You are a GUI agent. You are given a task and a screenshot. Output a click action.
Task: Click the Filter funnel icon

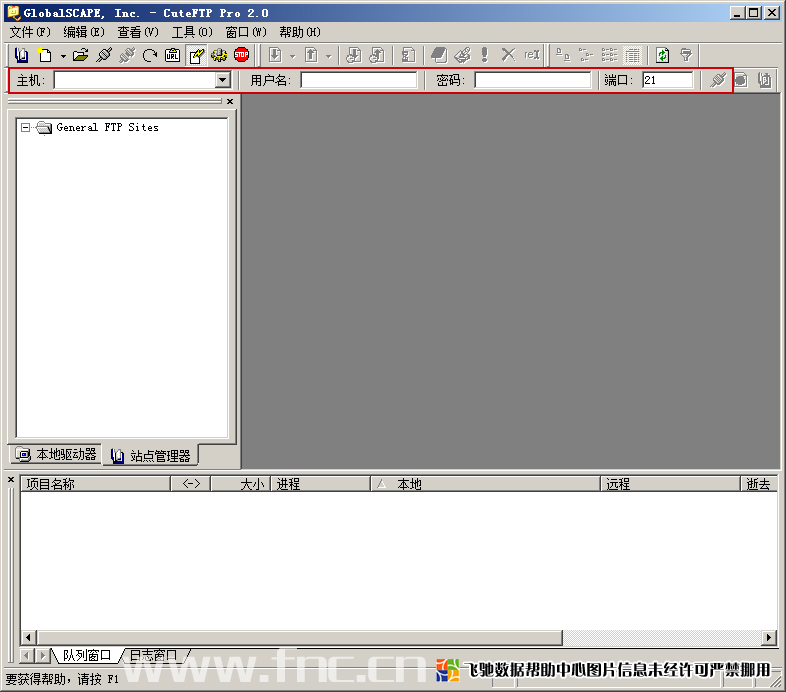coord(686,55)
